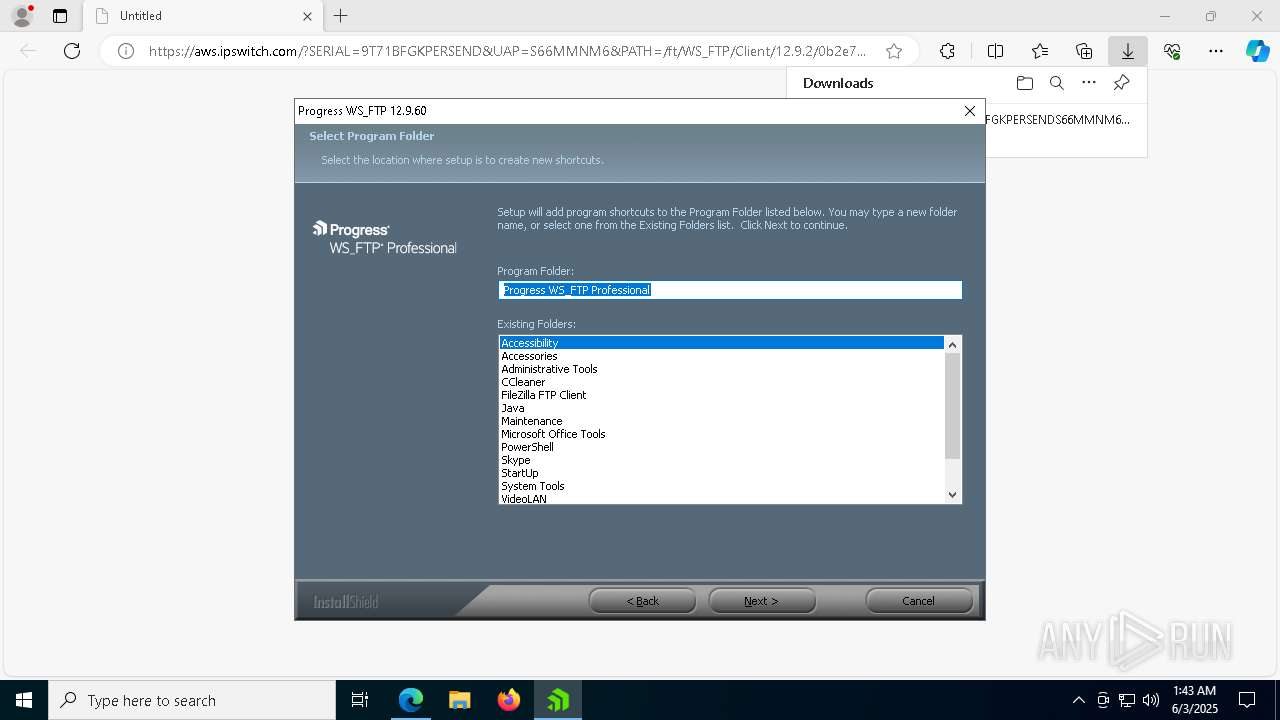This screenshot has width=1280, height=720.
Task: Click scroll-down arrow of folders list
Action: pos(952,494)
